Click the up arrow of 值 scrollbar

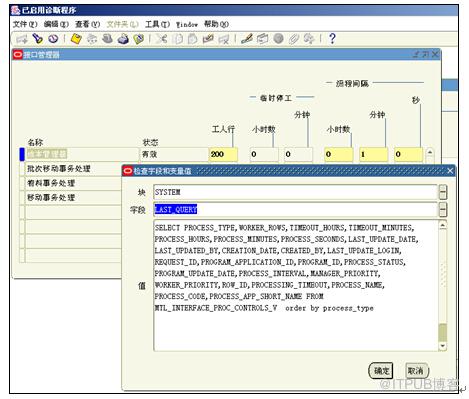click(443, 225)
